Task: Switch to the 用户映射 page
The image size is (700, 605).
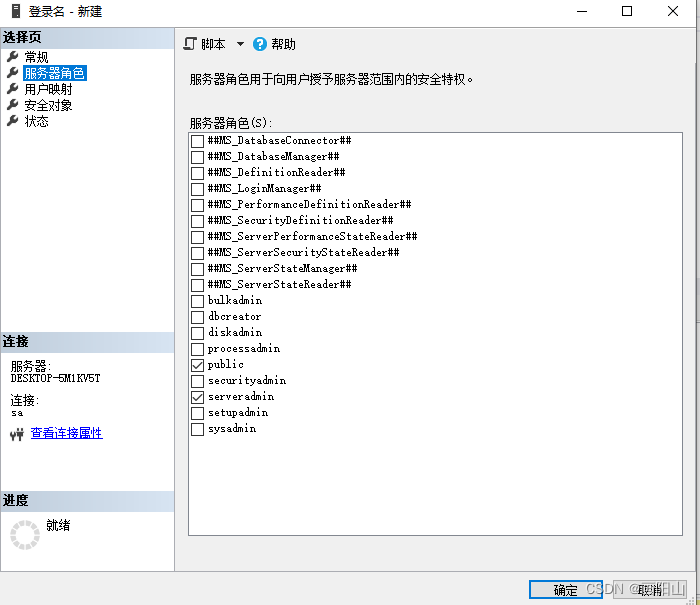Action: (x=48, y=89)
